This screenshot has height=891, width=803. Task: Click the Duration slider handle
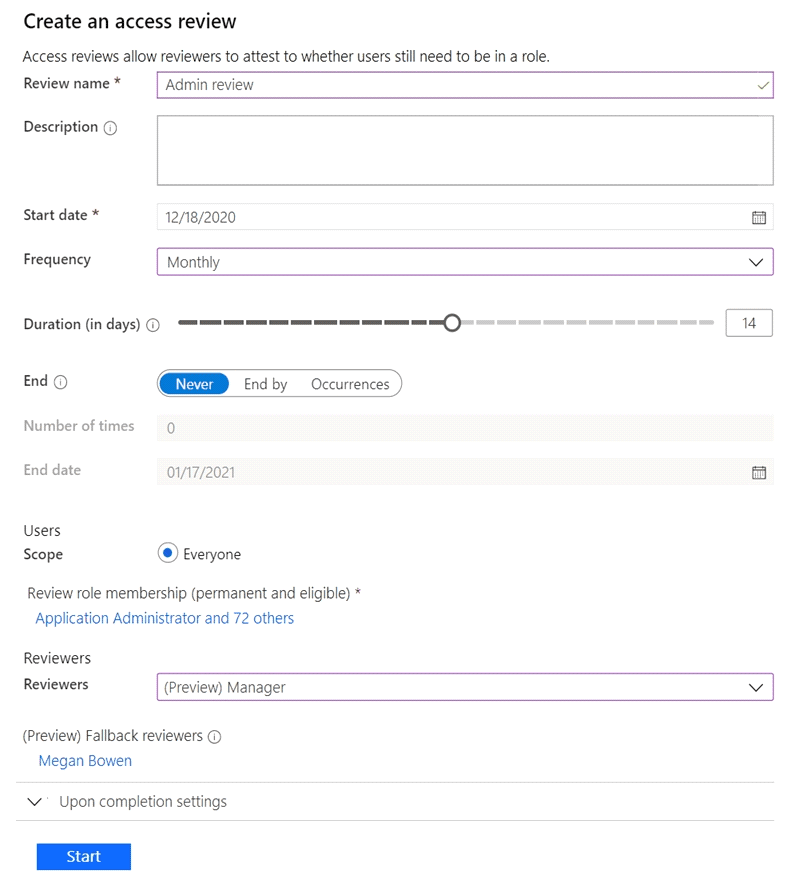452,323
